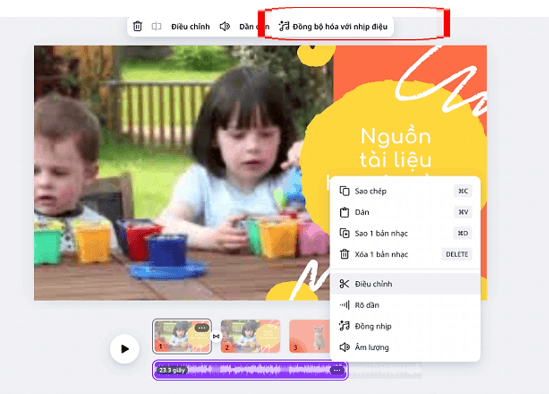Play the video with the play button
549x394 pixels.
(125, 349)
